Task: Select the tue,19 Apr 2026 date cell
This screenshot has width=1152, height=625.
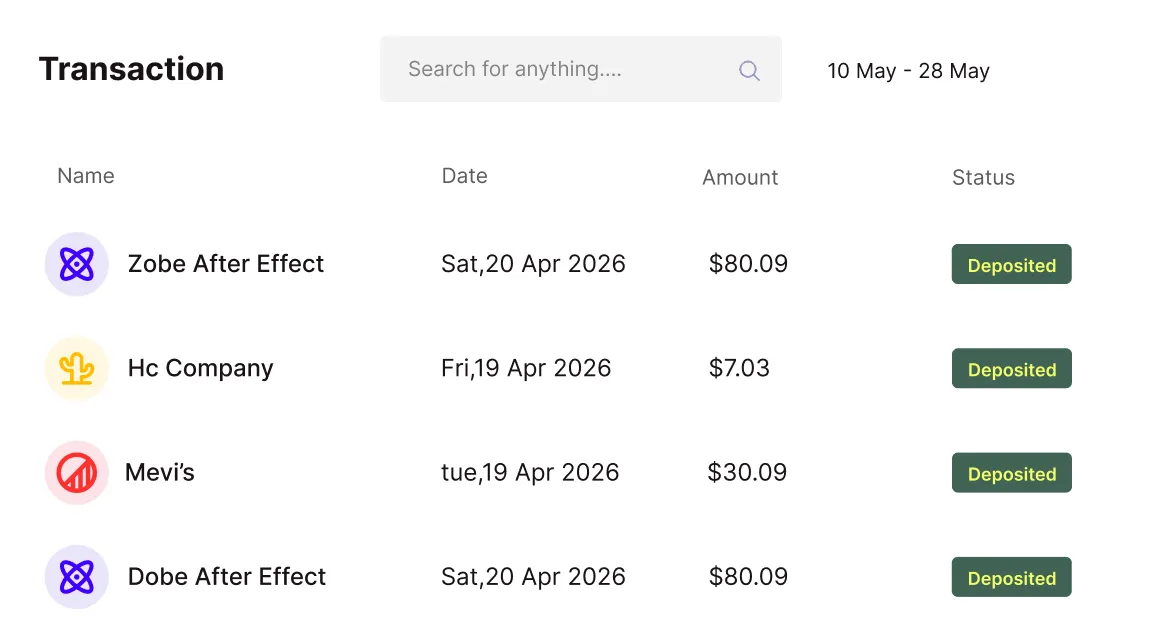Action: pyautogui.click(x=530, y=472)
